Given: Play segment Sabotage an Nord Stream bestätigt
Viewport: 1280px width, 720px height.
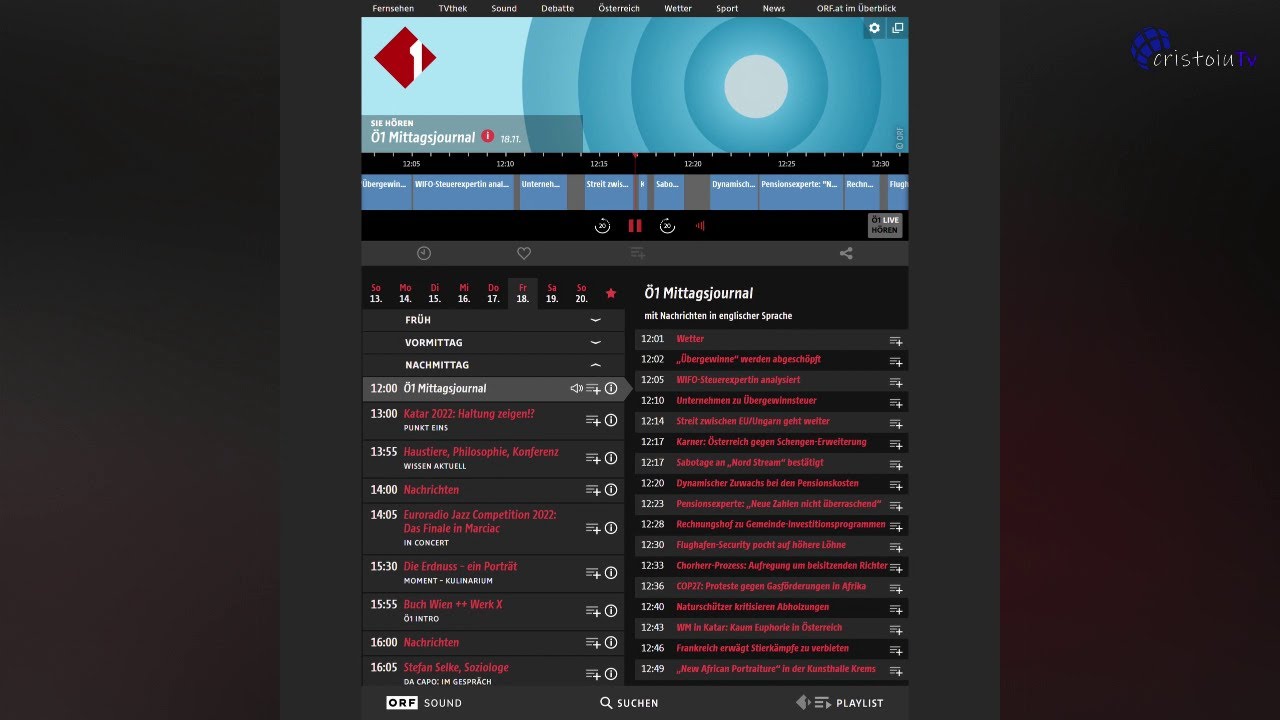Looking at the screenshot, I should [x=750, y=462].
